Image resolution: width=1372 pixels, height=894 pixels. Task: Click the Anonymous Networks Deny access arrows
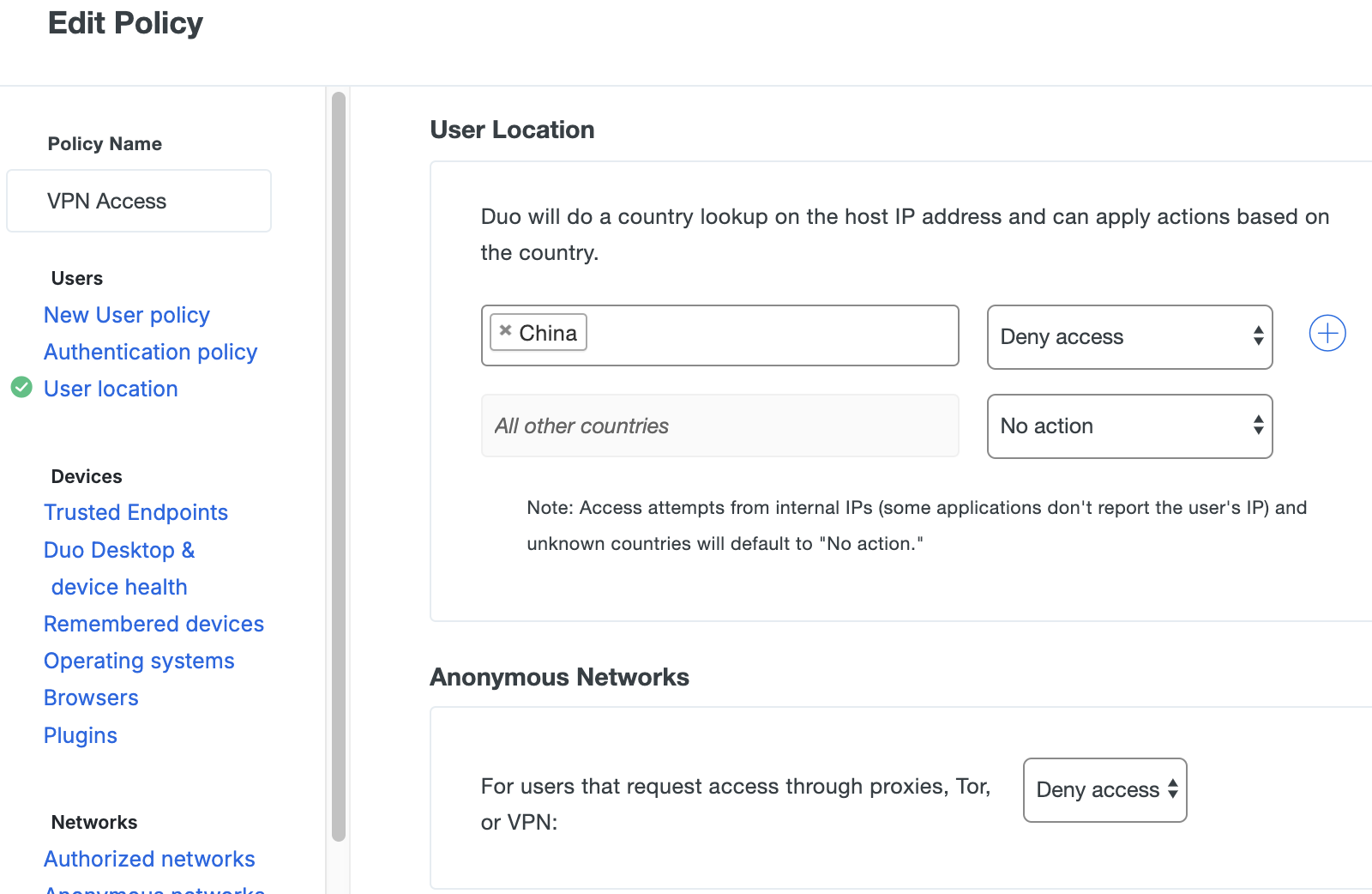1171,790
